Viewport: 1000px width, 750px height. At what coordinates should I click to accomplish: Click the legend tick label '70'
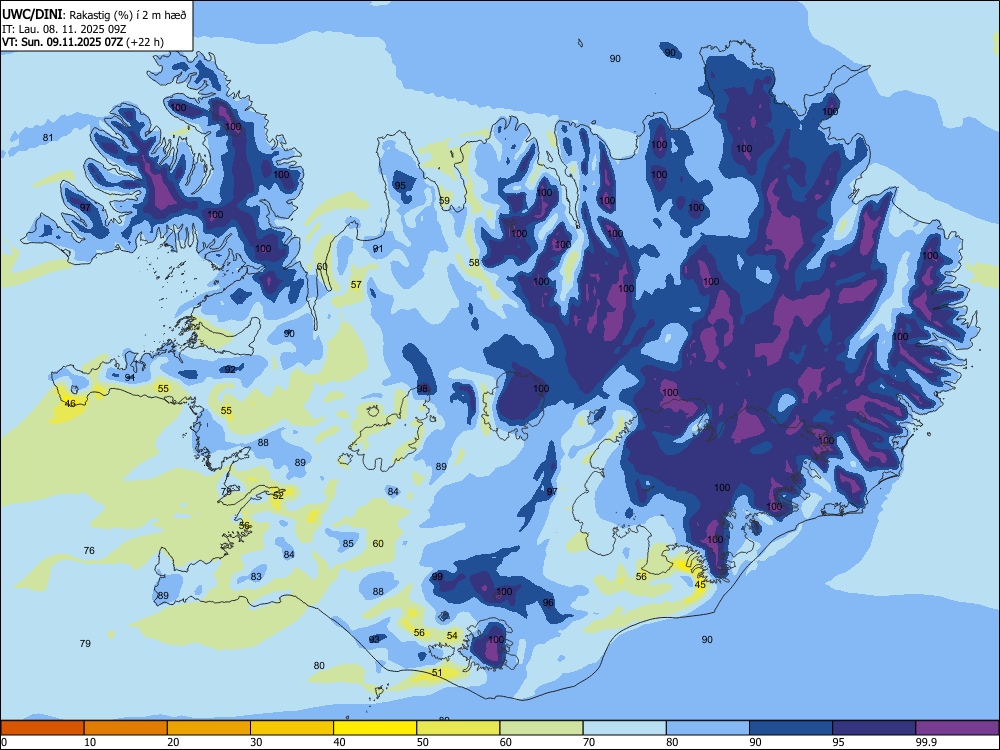(589, 742)
